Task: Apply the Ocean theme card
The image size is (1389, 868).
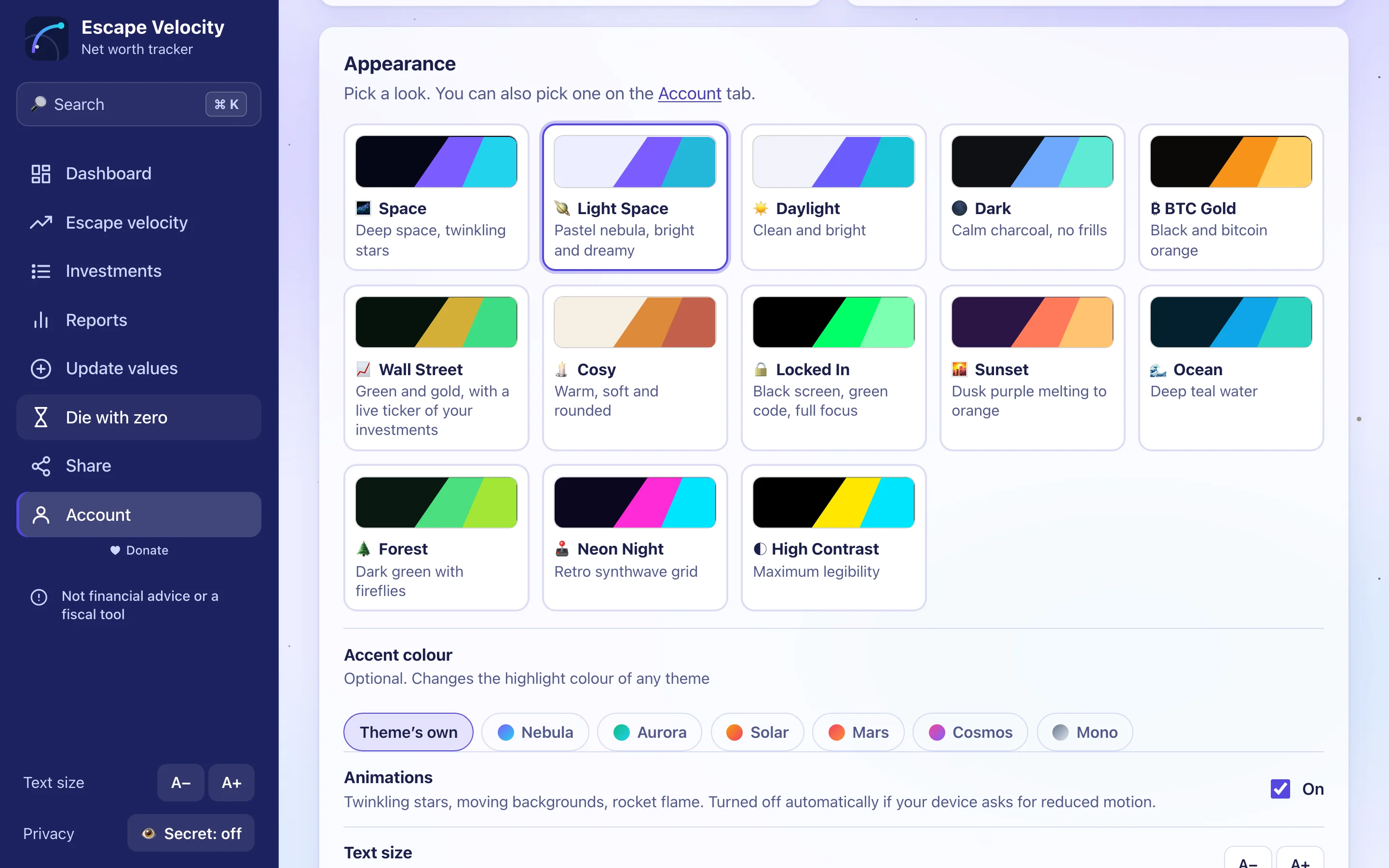Action: pyautogui.click(x=1231, y=368)
